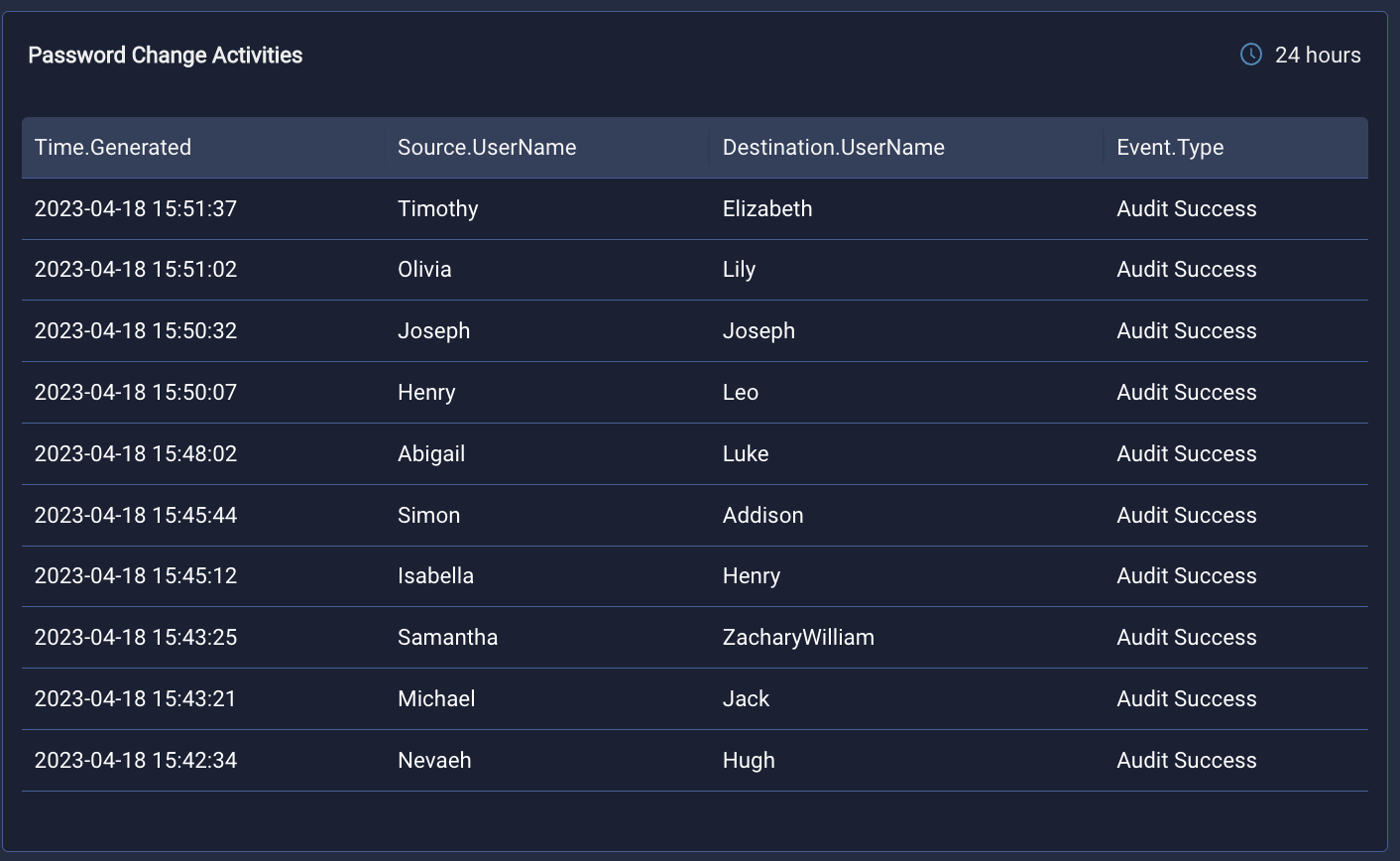Click the Event.Type column header
The image size is (1400, 861).
click(1170, 148)
